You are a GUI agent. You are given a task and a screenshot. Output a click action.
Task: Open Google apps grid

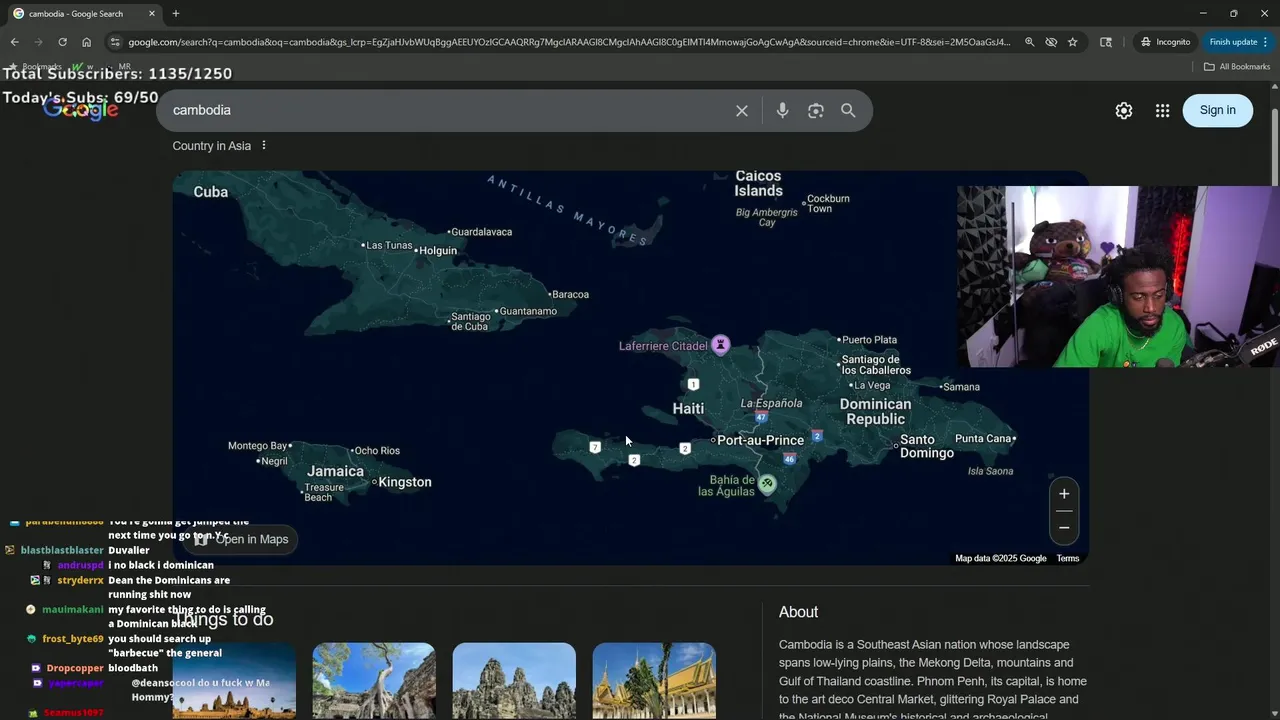pyautogui.click(x=1162, y=110)
